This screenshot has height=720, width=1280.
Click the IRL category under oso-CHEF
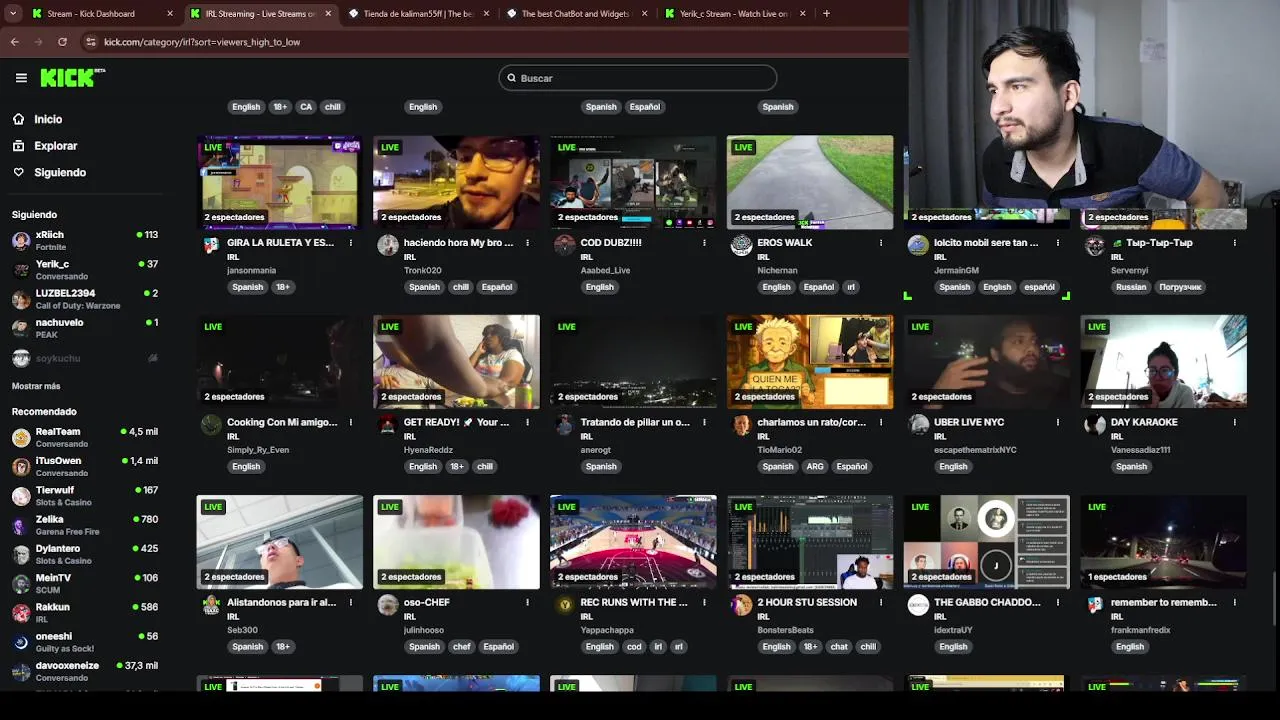click(x=409, y=617)
